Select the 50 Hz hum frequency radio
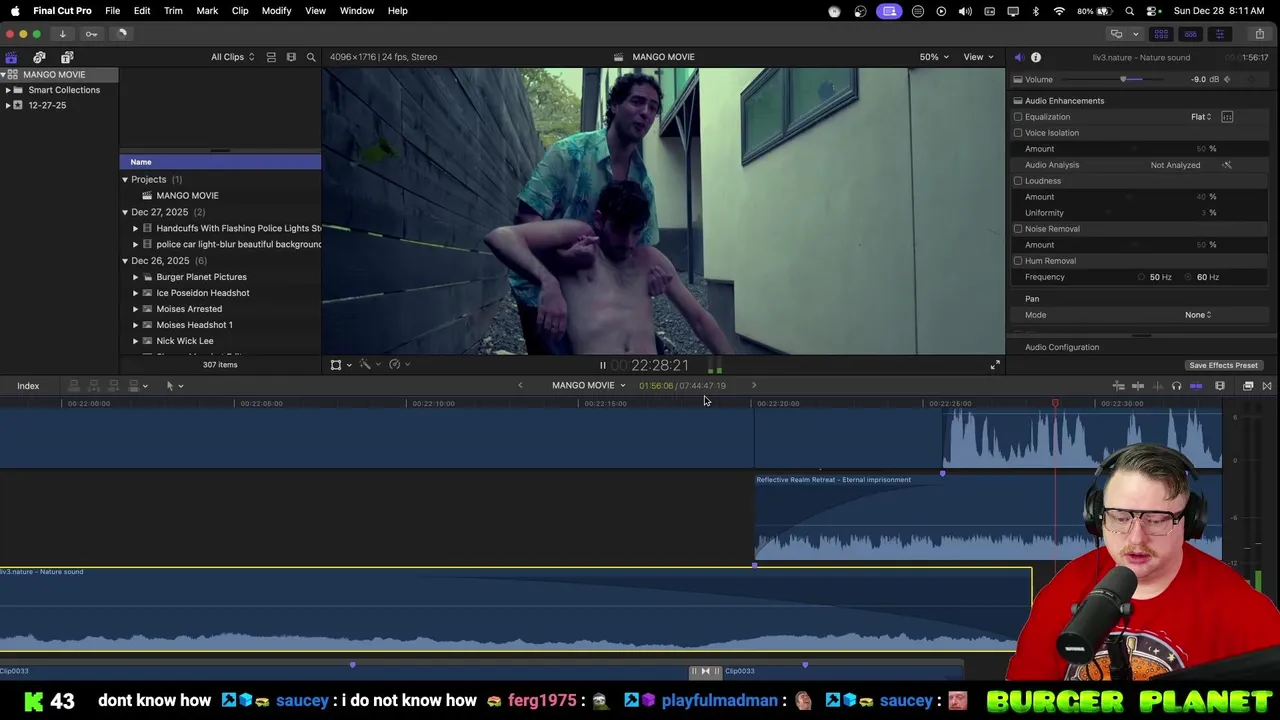The image size is (1280, 720). pyautogui.click(x=1141, y=277)
